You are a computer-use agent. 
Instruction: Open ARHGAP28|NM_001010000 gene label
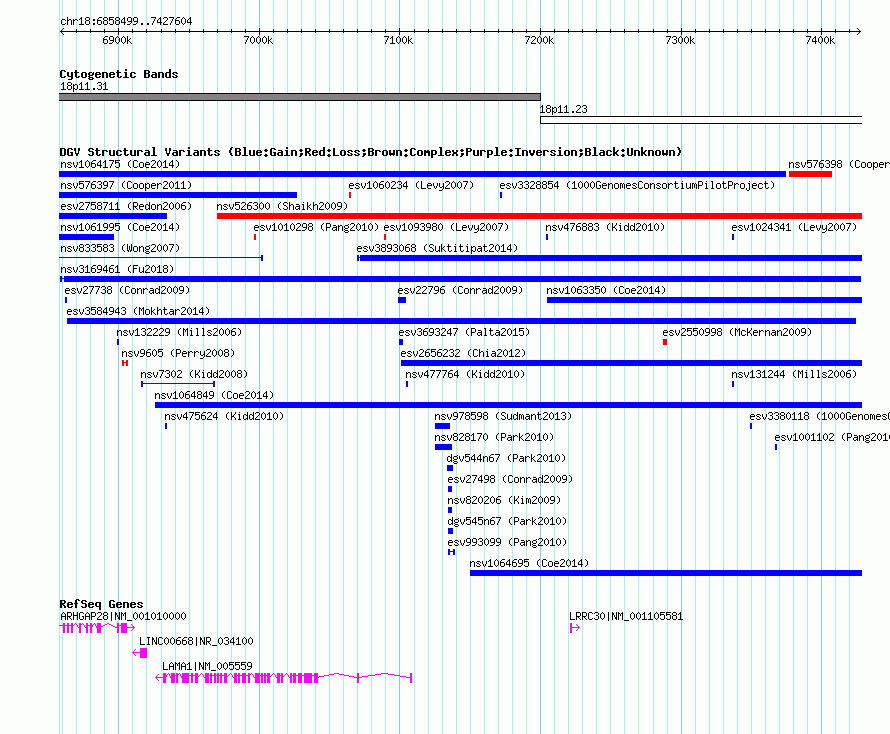pos(123,616)
